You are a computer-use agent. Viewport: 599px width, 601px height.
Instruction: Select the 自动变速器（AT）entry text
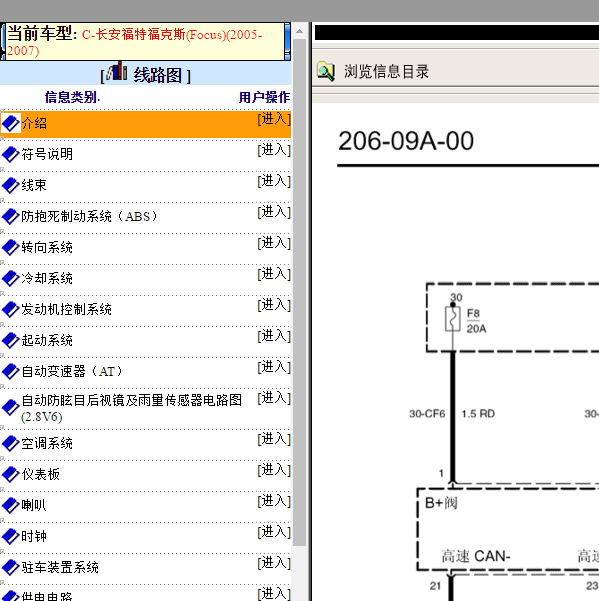click(x=72, y=371)
